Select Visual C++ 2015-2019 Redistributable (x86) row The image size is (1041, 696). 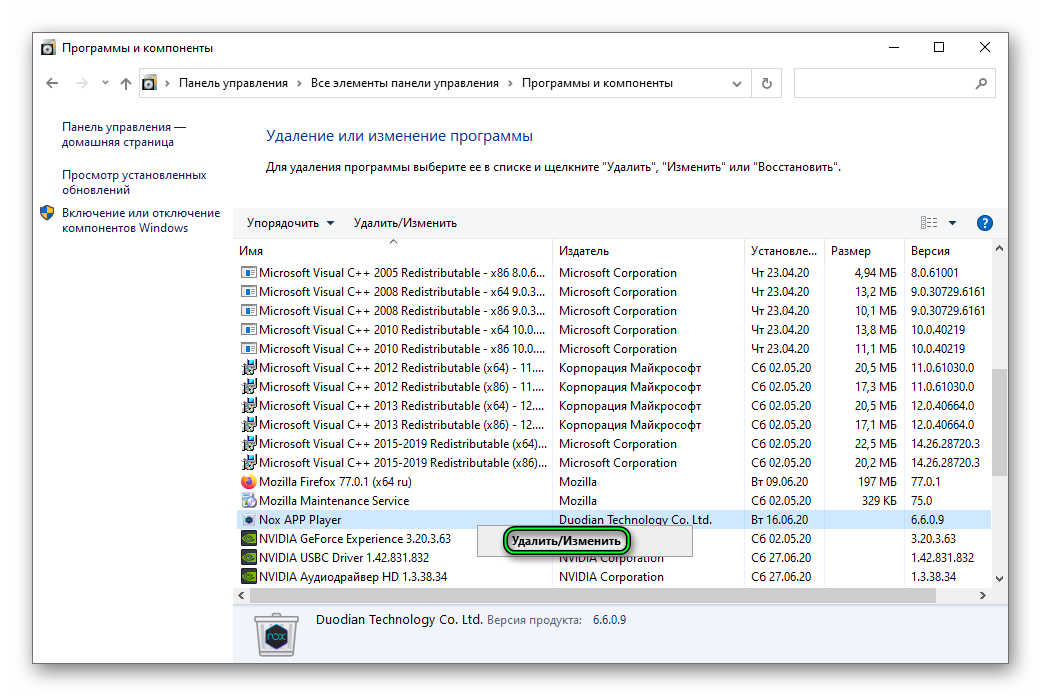click(x=613, y=463)
